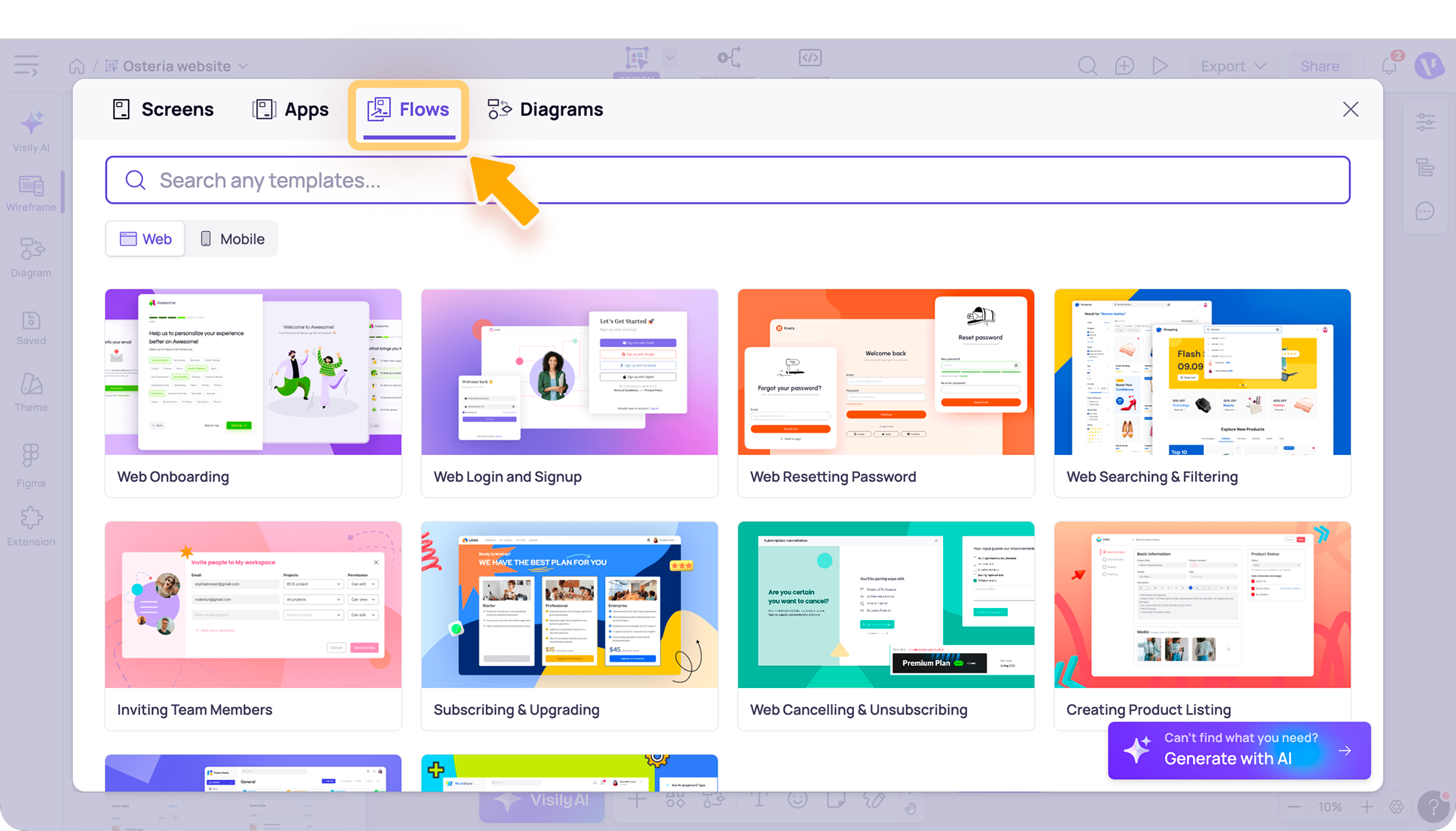This screenshot has width=1456, height=831.
Task: Open the Inviting Team Members thumbnail
Action: (x=253, y=605)
